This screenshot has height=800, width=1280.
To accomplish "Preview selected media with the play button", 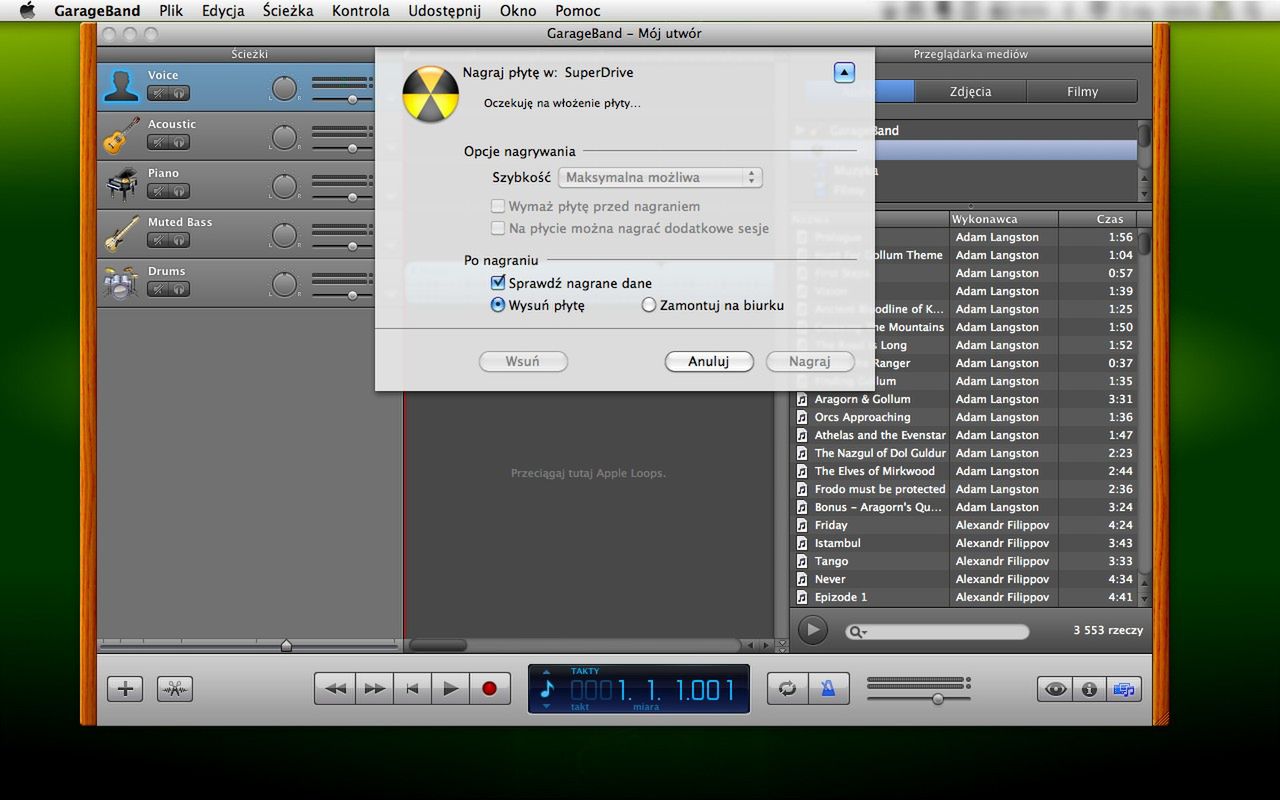I will tap(813, 630).
